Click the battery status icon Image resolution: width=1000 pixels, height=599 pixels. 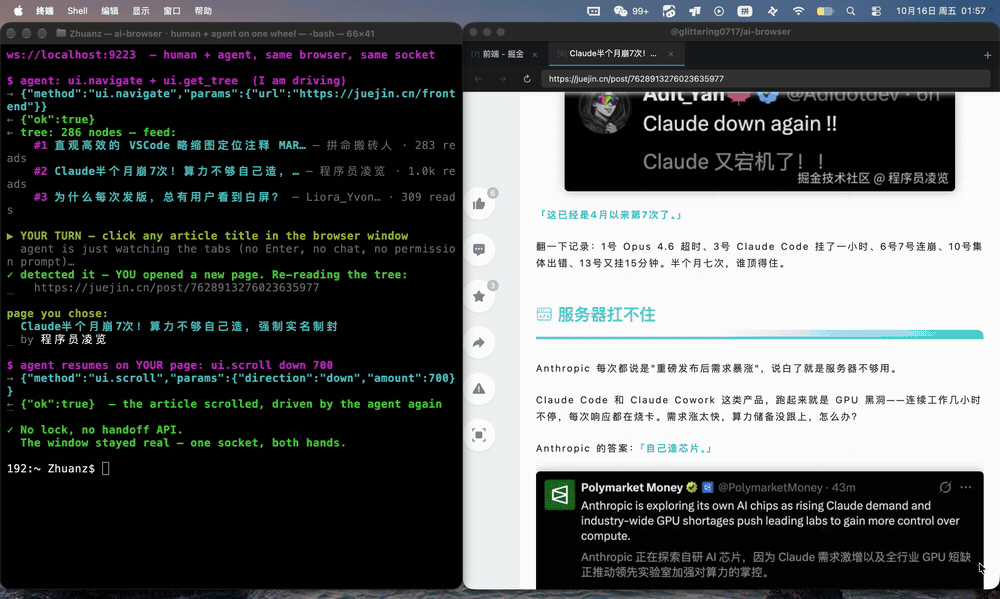[x=825, y=10]
